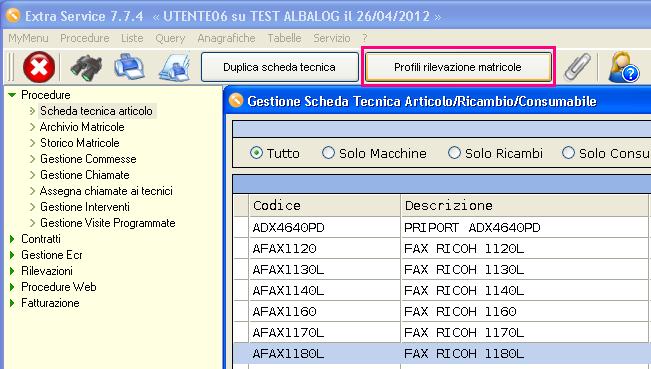
Task: Click the Extra Service application logo in the title bar
Action: pyautogui.click(x=13, y=15)
